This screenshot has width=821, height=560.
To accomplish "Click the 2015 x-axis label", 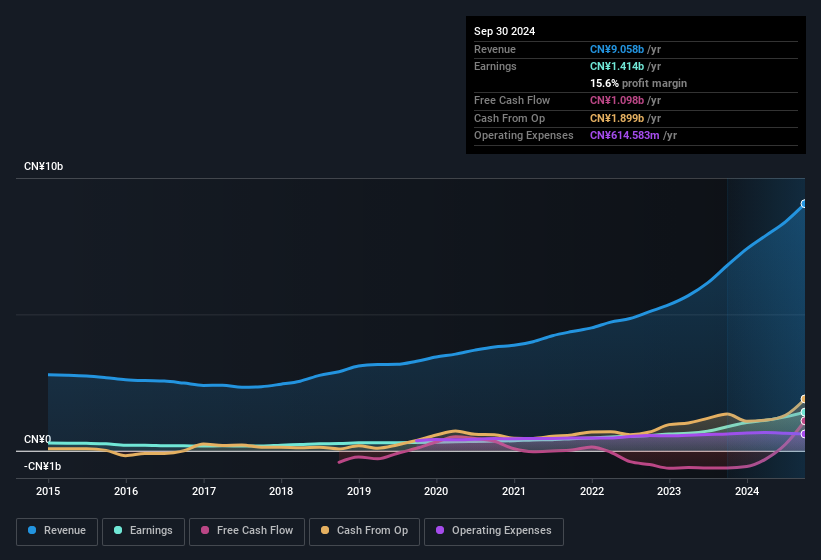I will click(x=48, y=491).
